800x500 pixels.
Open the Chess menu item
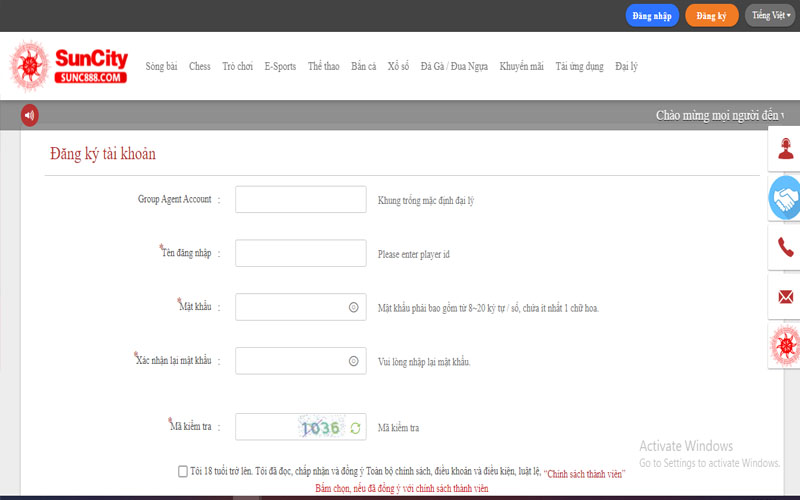[199, 66]
